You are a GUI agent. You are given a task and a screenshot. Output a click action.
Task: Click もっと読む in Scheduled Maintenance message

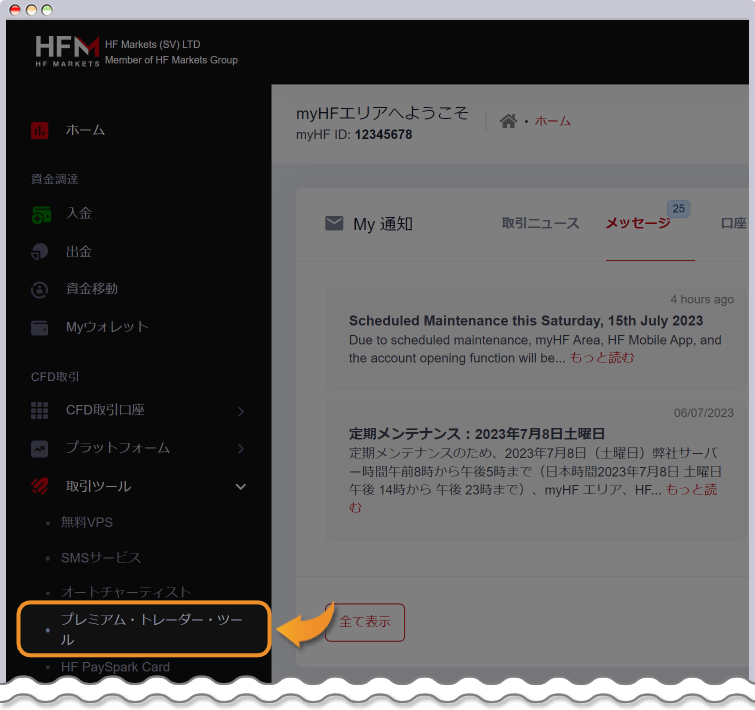point(602,358)
